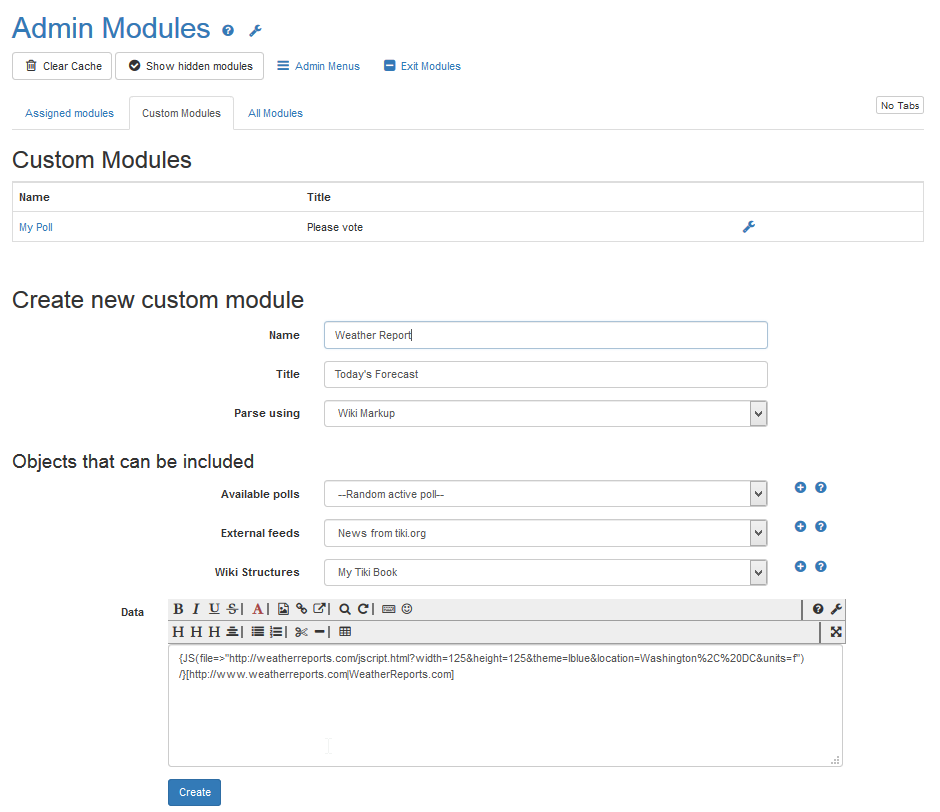The height and width of the screenshot is (812, 940).
Task: Open the smiley emoticon picker
Action: pos(407,609)
